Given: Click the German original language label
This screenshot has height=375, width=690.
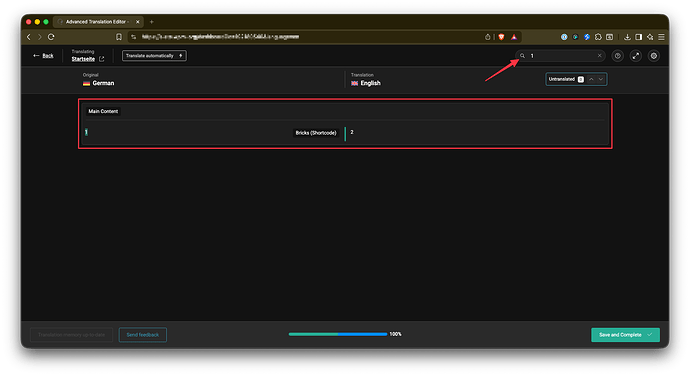Looking at the screenshot, I should click(x=103, y=83).
